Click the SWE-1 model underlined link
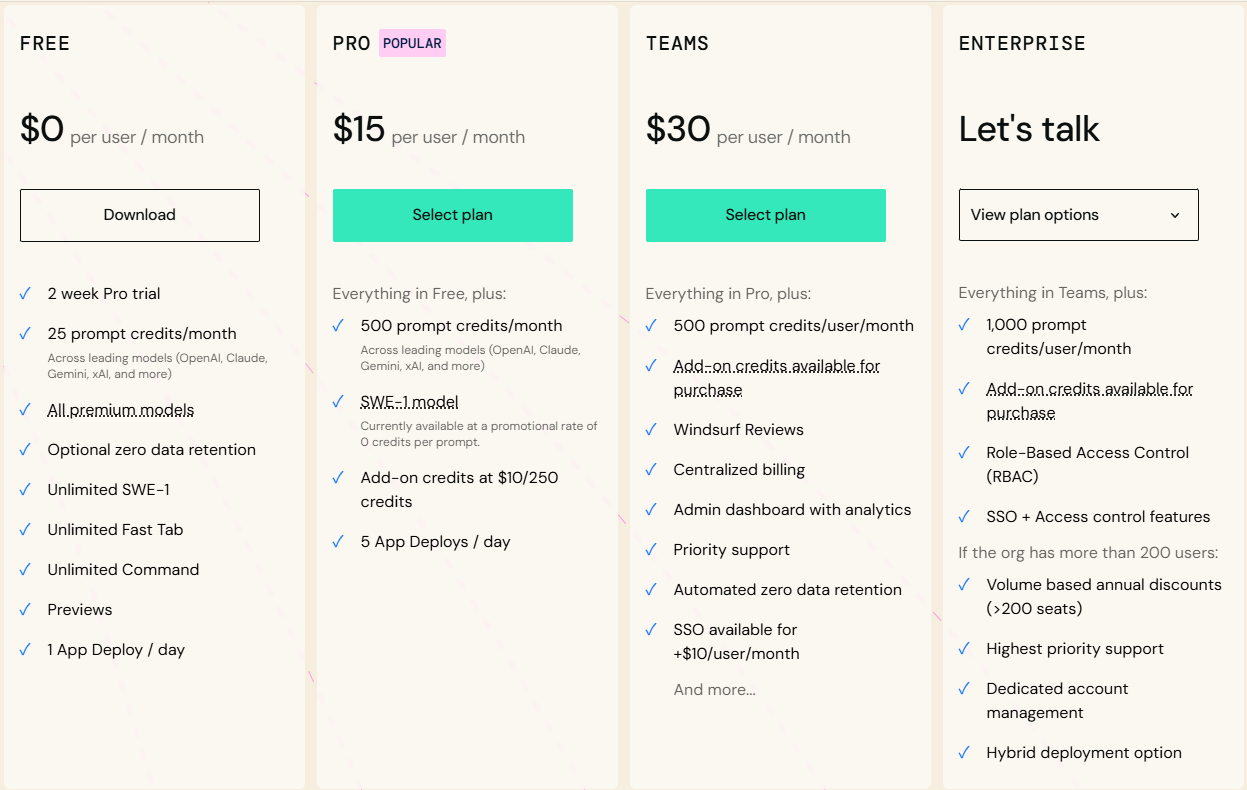 point(410,402)
